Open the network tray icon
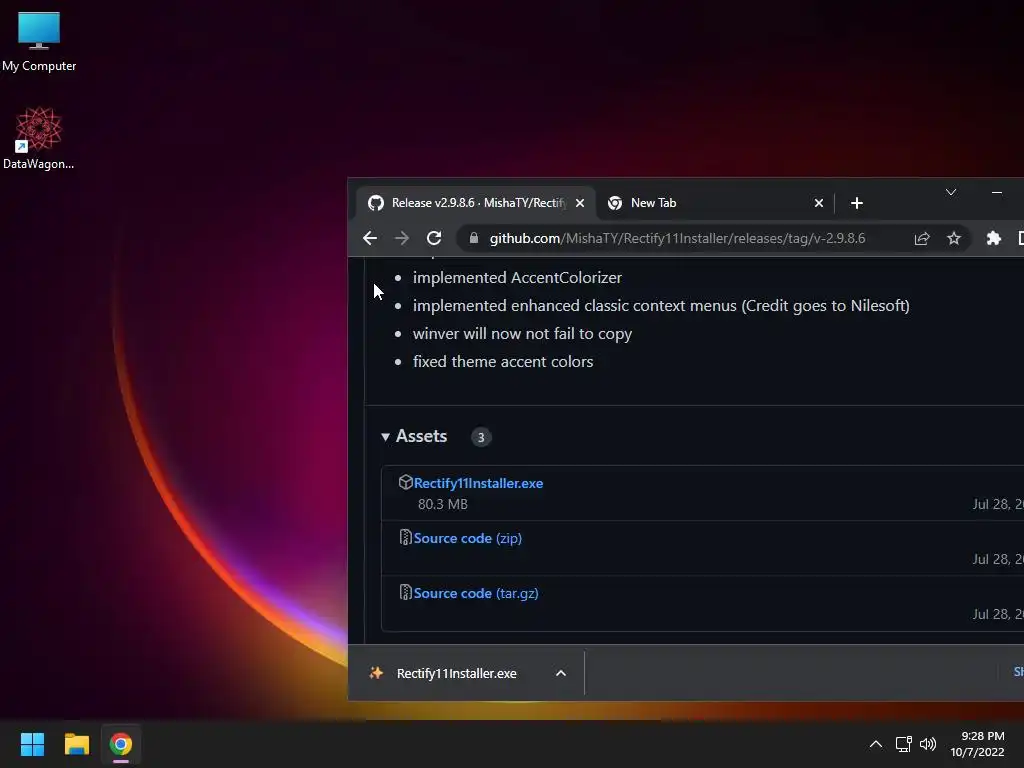1024x768 pixels. [903, 744]
